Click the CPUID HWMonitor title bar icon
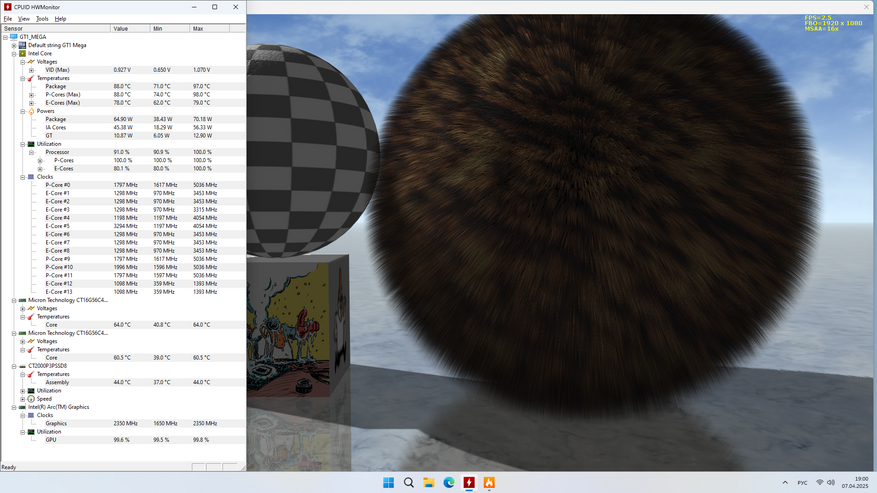877x493 pixels. [7, 7]
